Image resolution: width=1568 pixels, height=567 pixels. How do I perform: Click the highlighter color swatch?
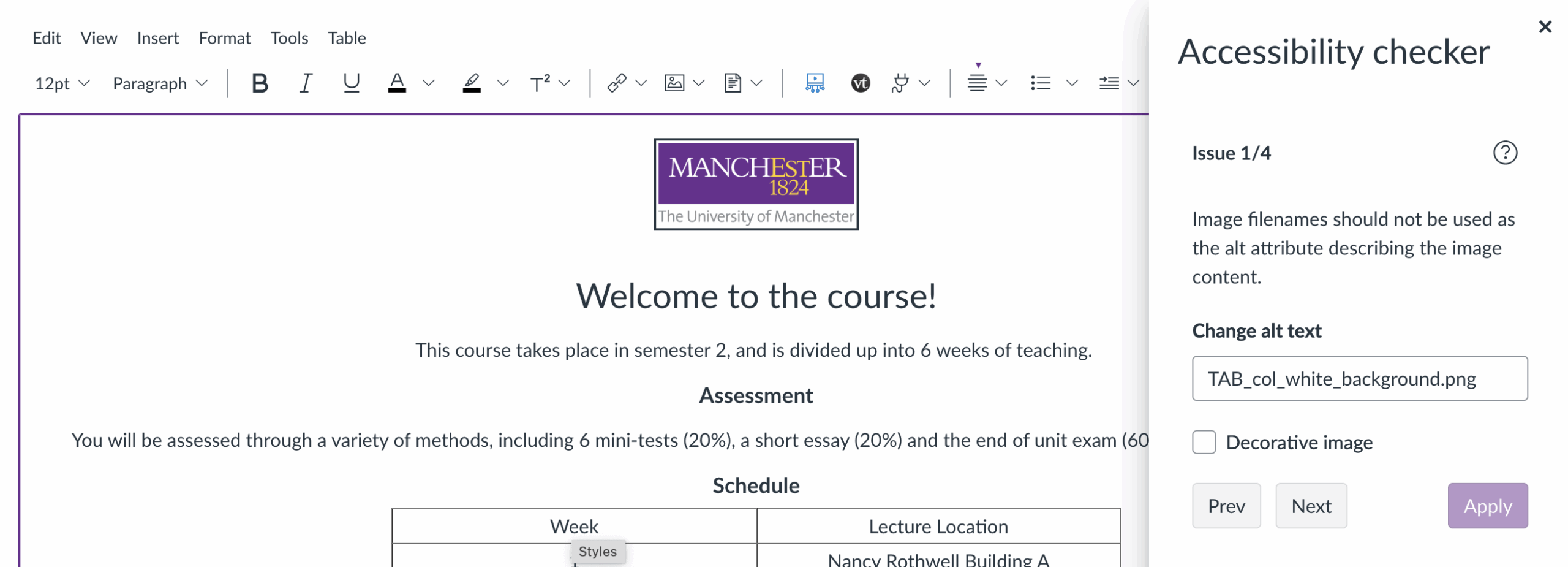[x=470, y=84]
